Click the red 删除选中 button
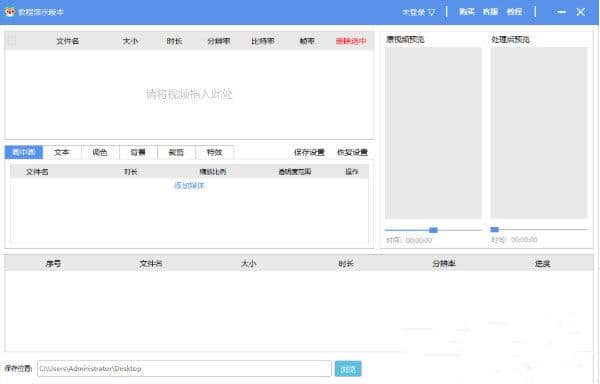This screenshot has width=600, height=384. coord(351,41)
